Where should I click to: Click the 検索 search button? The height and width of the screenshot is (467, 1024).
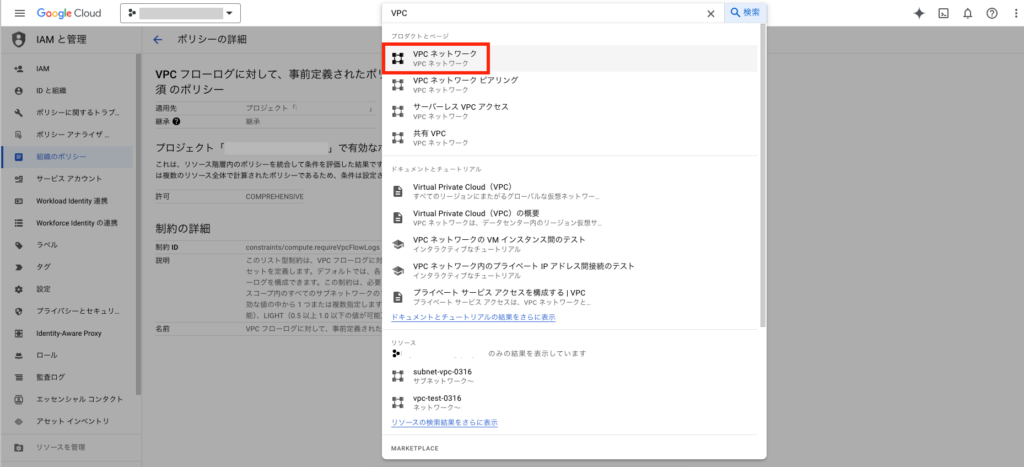[745, 13]
